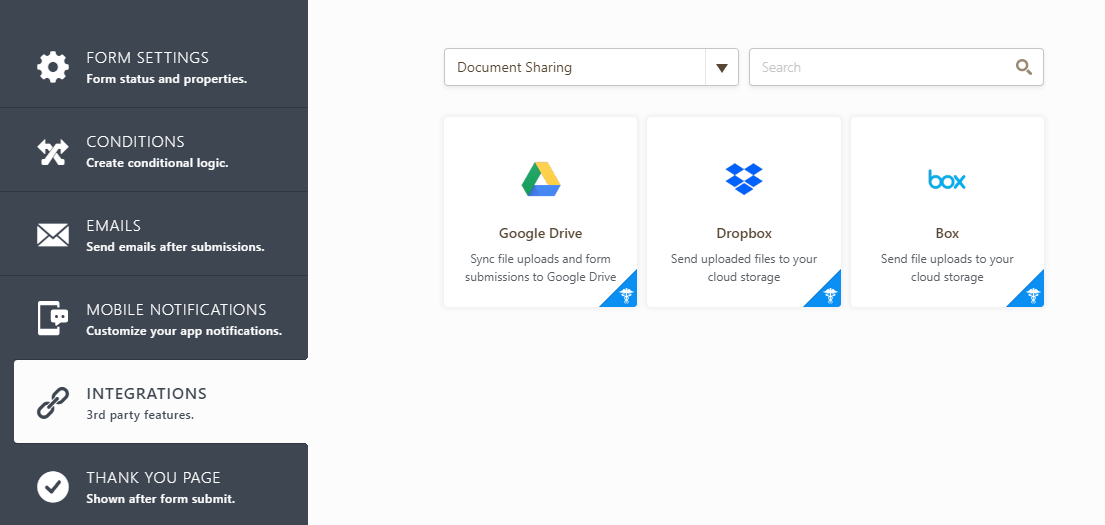Focus the integrations Search field
Image resolution: width=1105 pixels, height=525 pixels.
[880, 68]
